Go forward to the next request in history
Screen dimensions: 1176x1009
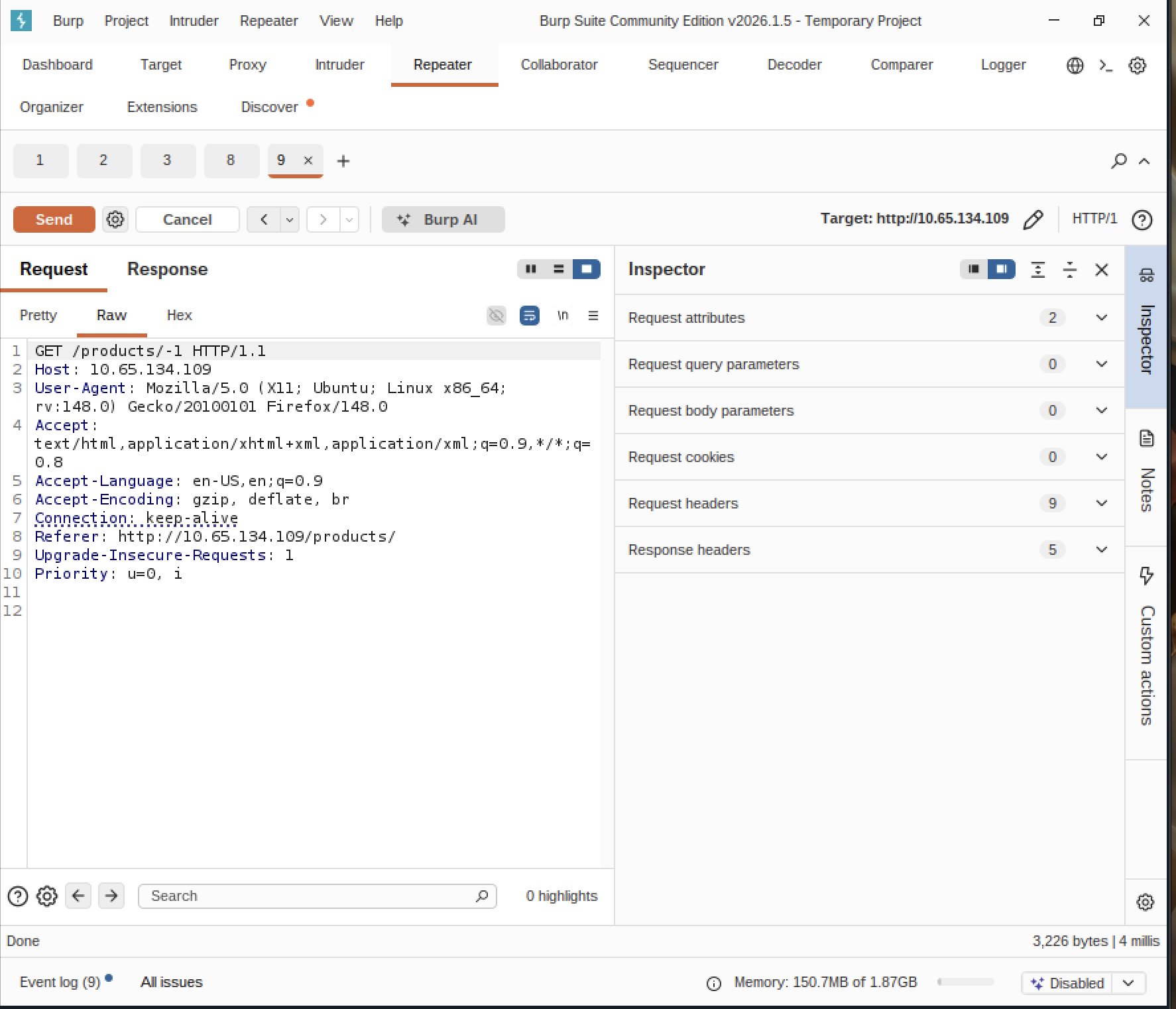pos(323,219)
